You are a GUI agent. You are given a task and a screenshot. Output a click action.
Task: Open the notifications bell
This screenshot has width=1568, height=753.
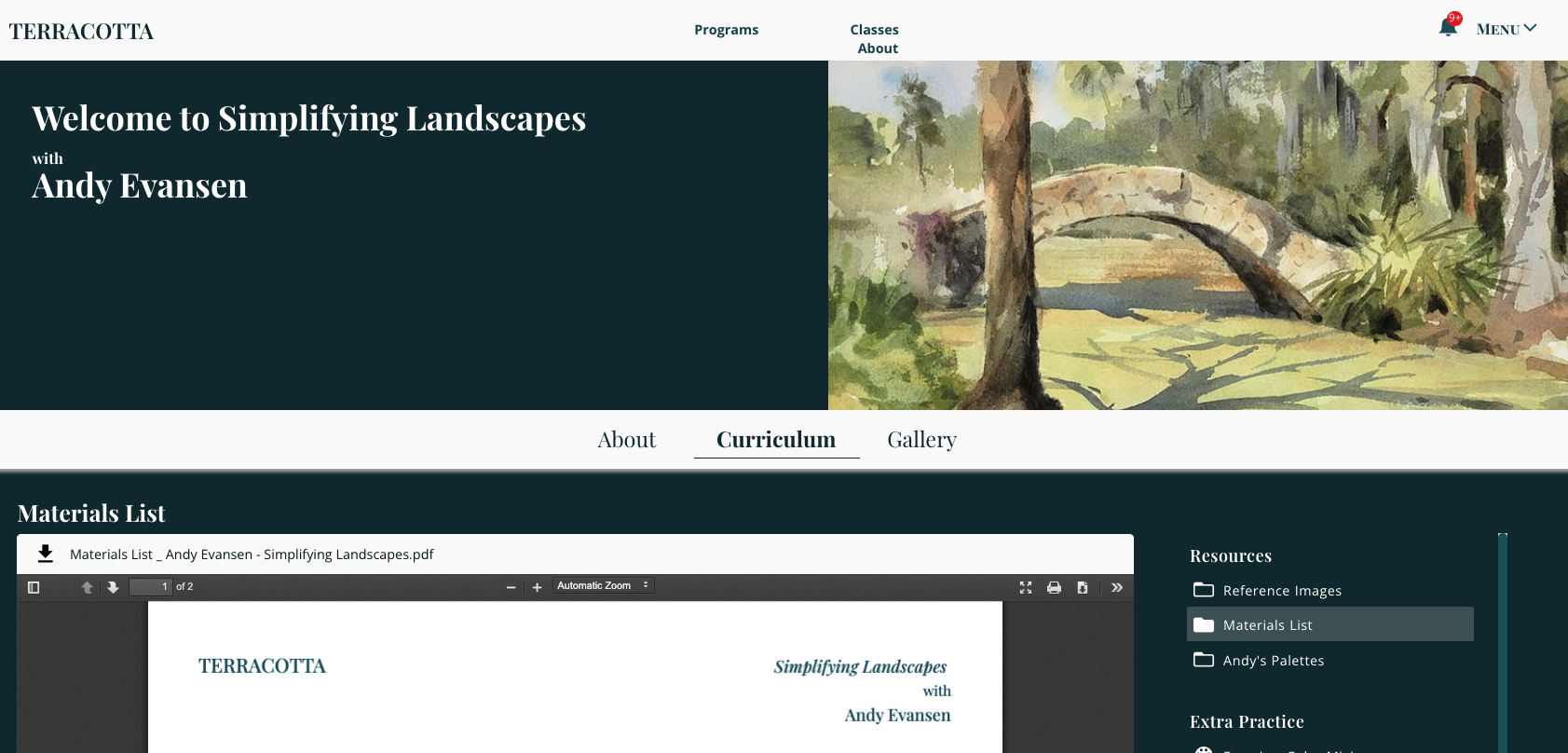[x=1448, y=27]
